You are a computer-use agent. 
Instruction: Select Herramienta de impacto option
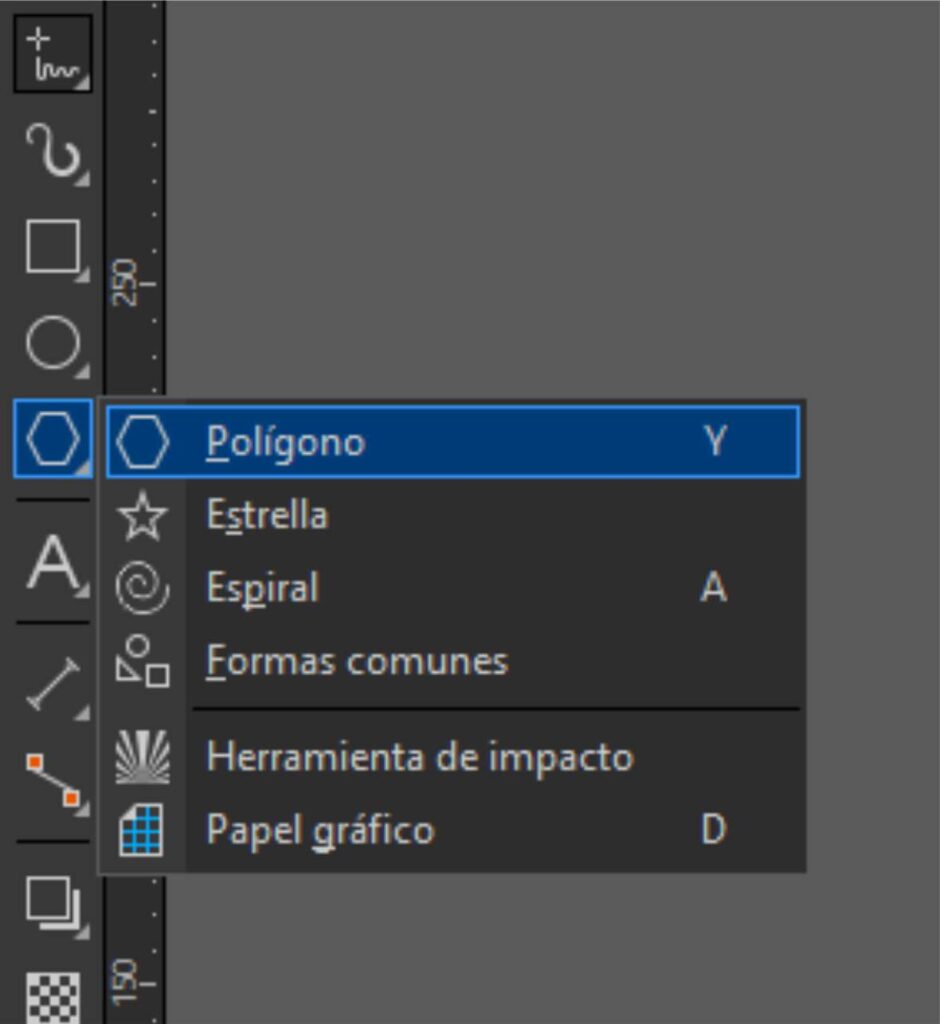click(419, 758)
